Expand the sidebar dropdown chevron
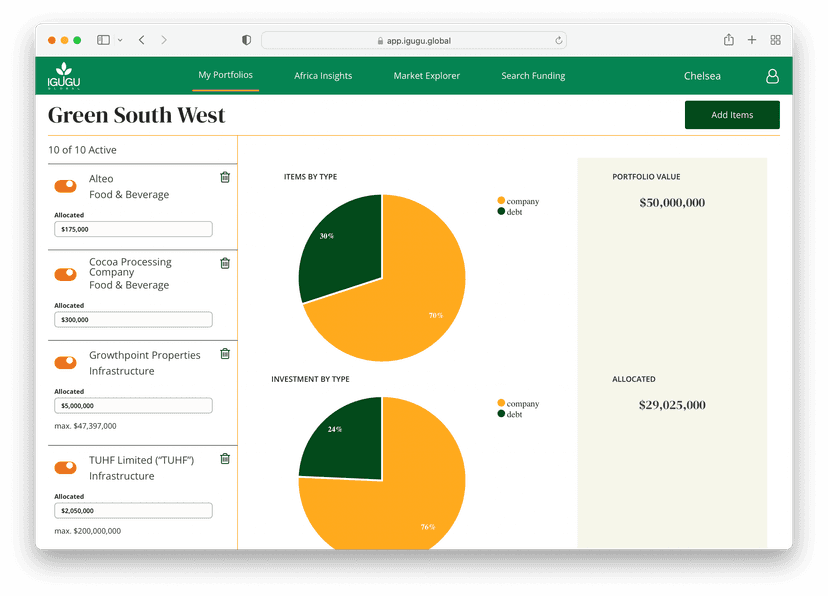 click(x=120, y=40)
